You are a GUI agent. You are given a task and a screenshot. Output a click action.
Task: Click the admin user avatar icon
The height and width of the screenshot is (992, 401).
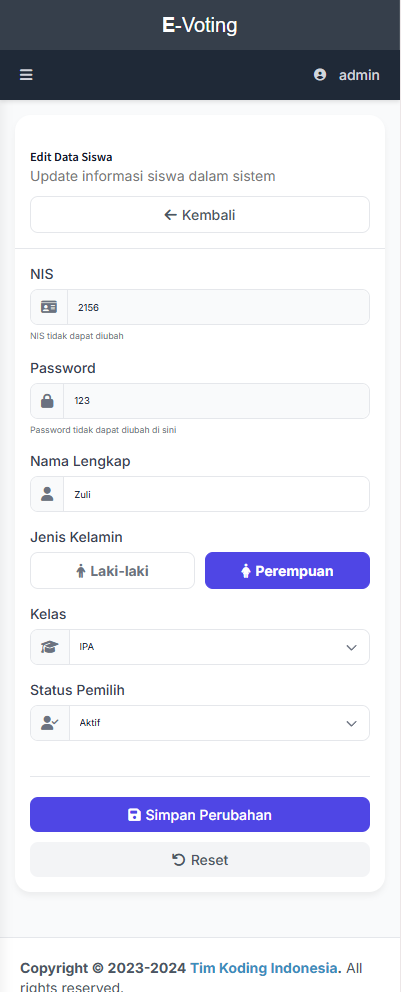pos(320,75)
